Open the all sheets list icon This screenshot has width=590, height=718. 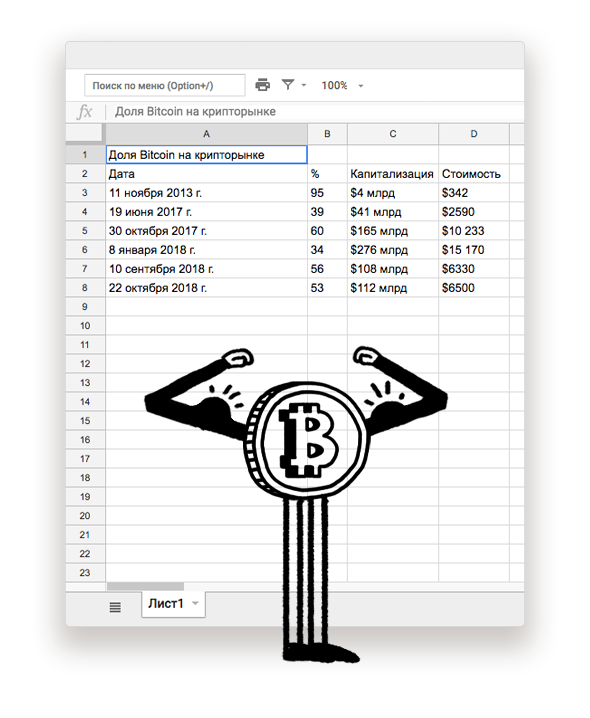click(115, 608)
